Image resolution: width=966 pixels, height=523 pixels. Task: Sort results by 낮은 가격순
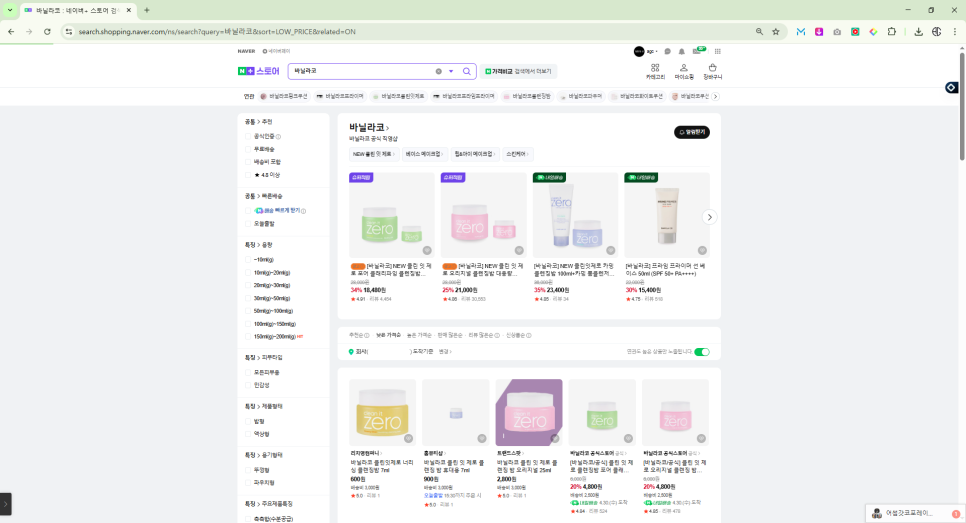[x=388, y=336]
